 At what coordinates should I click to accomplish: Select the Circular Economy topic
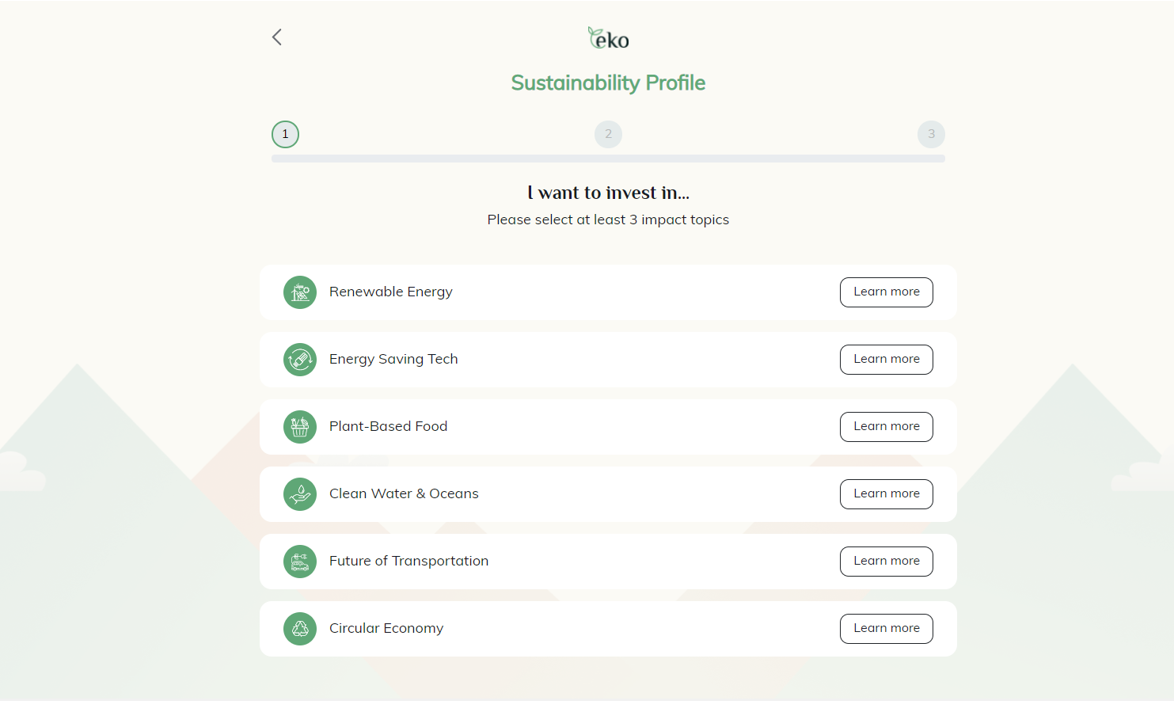tap(387, 629)
